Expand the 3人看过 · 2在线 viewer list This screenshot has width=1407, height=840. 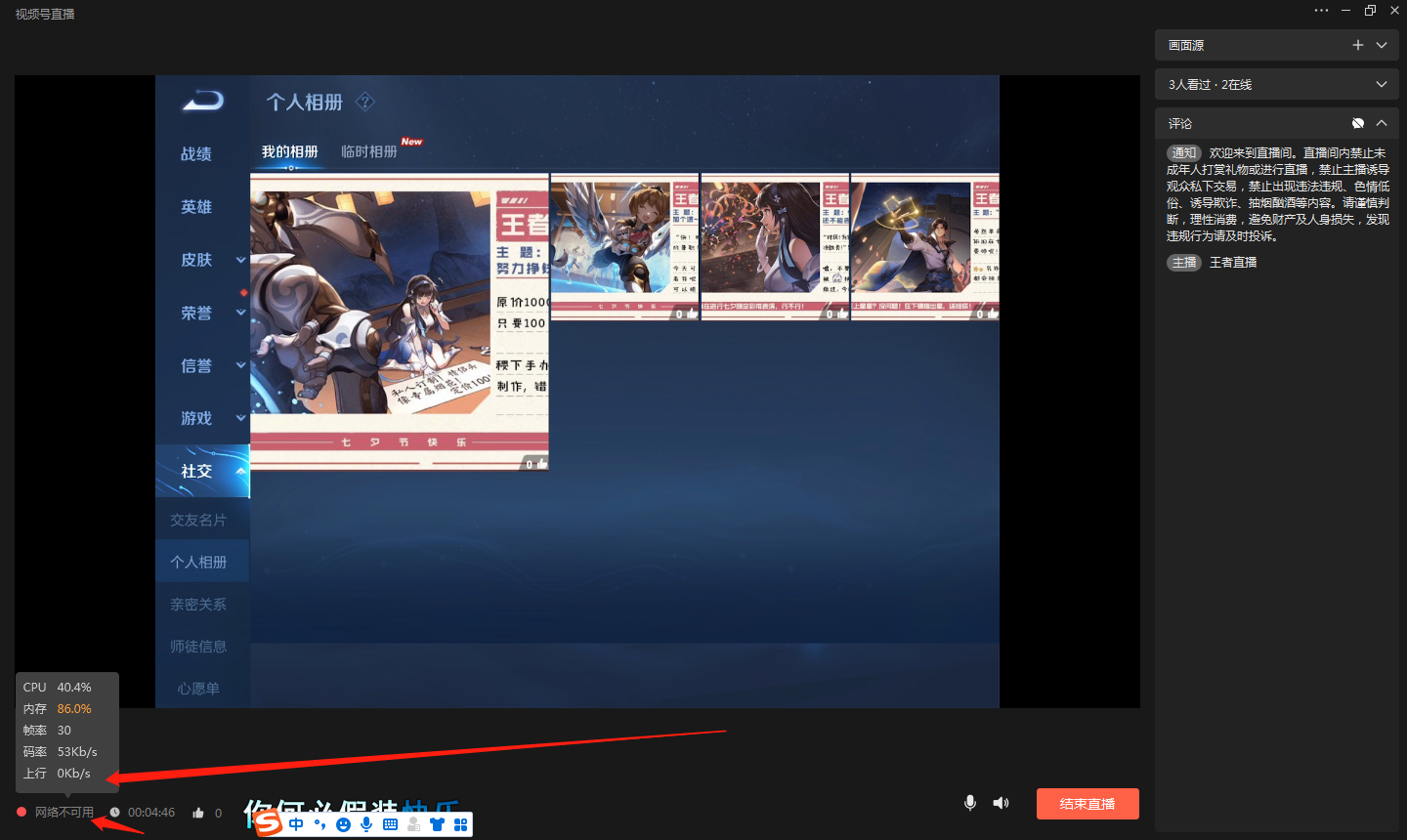tap(1382, 84)
